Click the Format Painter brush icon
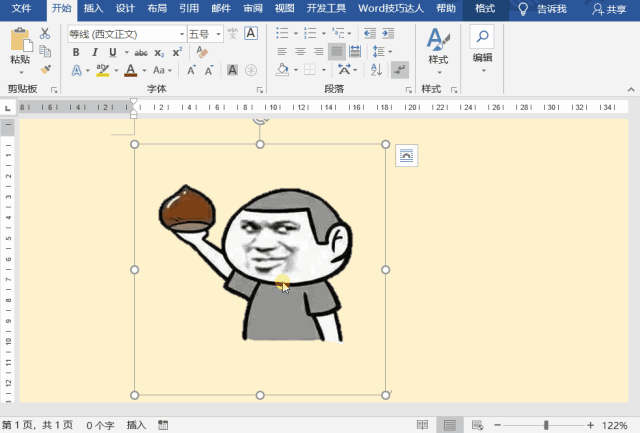This screenshot has height=433, width=640. [x=46, y=70]
